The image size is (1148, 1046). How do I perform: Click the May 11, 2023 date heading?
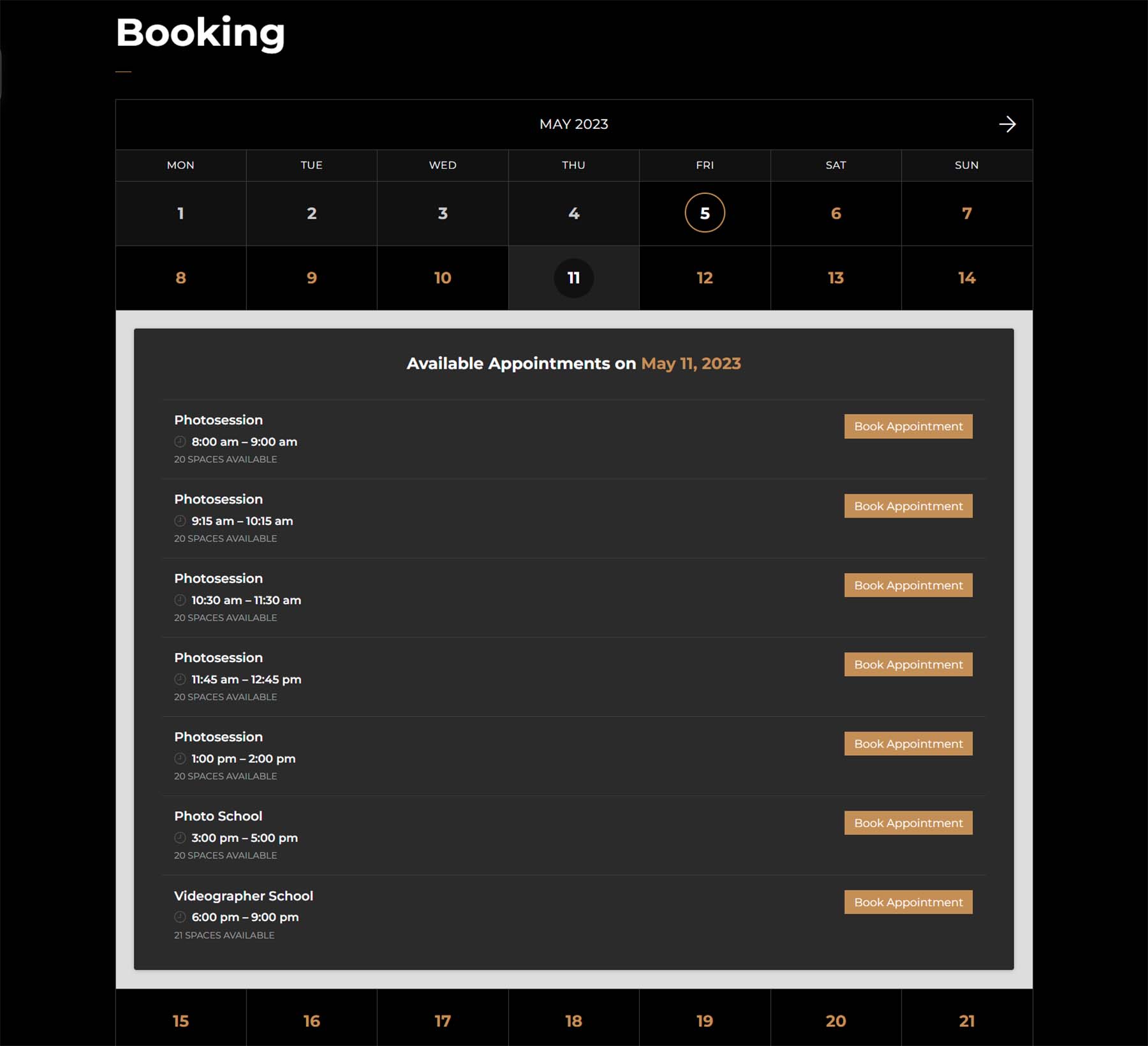coord(691,363)
